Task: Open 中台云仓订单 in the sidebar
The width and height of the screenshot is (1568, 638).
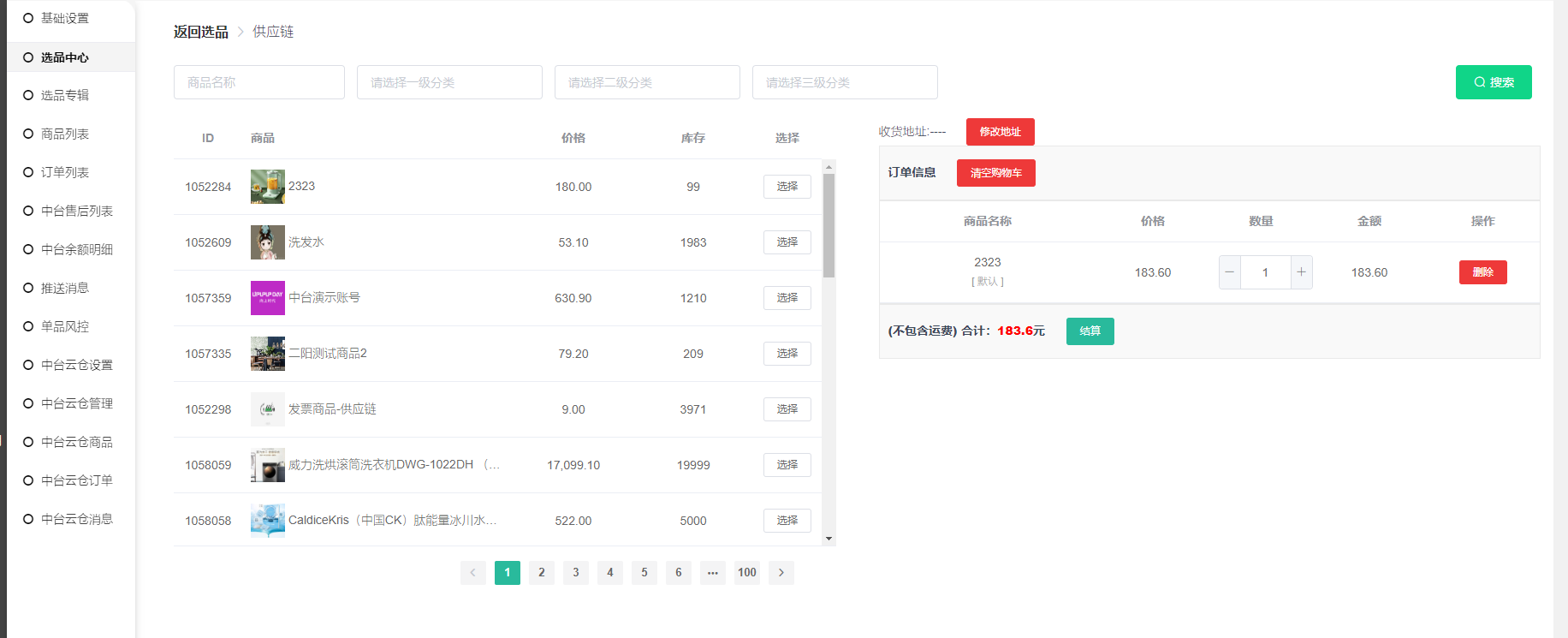Action: pos(77,480)
